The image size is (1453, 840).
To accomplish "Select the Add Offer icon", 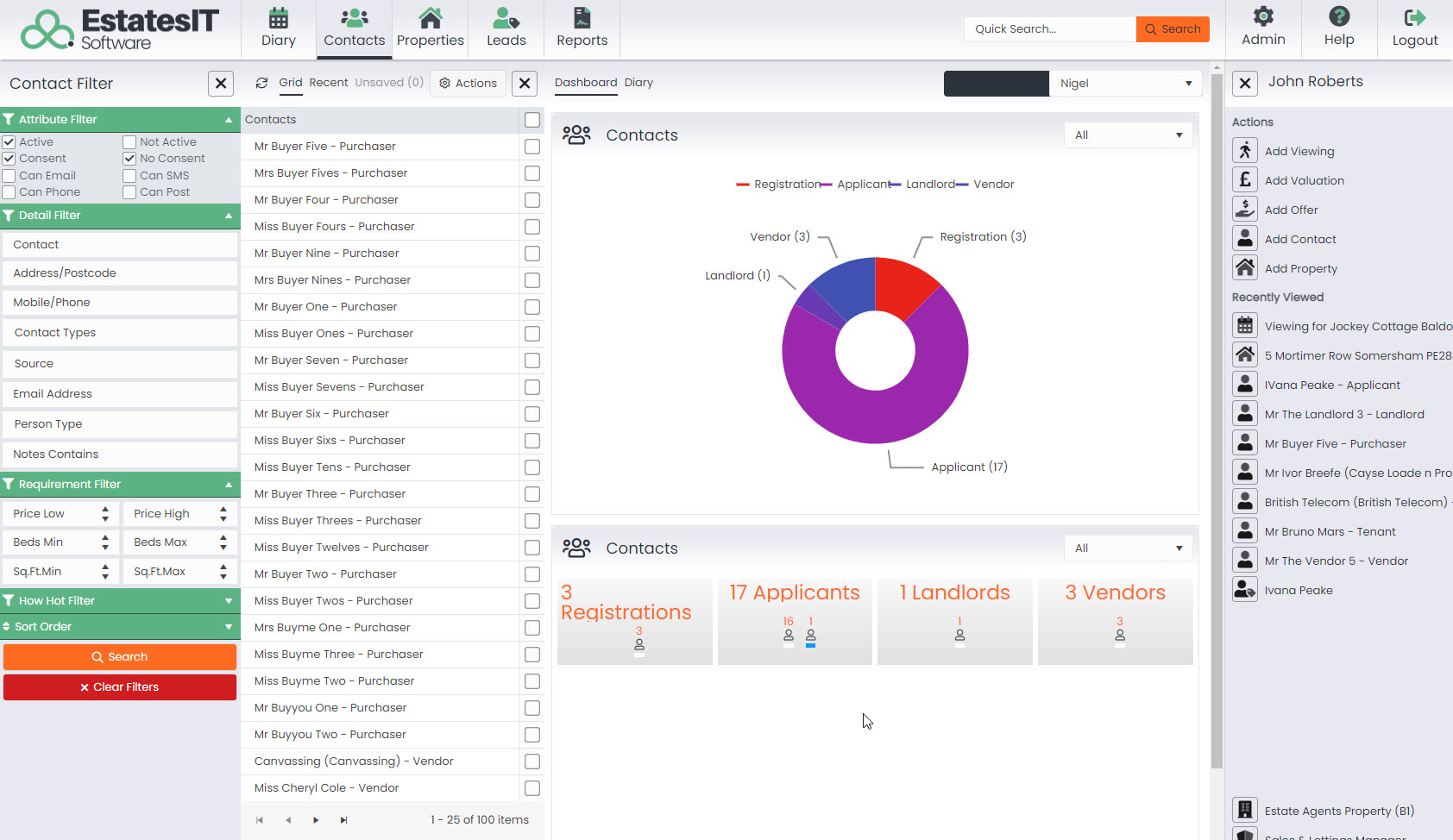I will tap(1245, 209).
